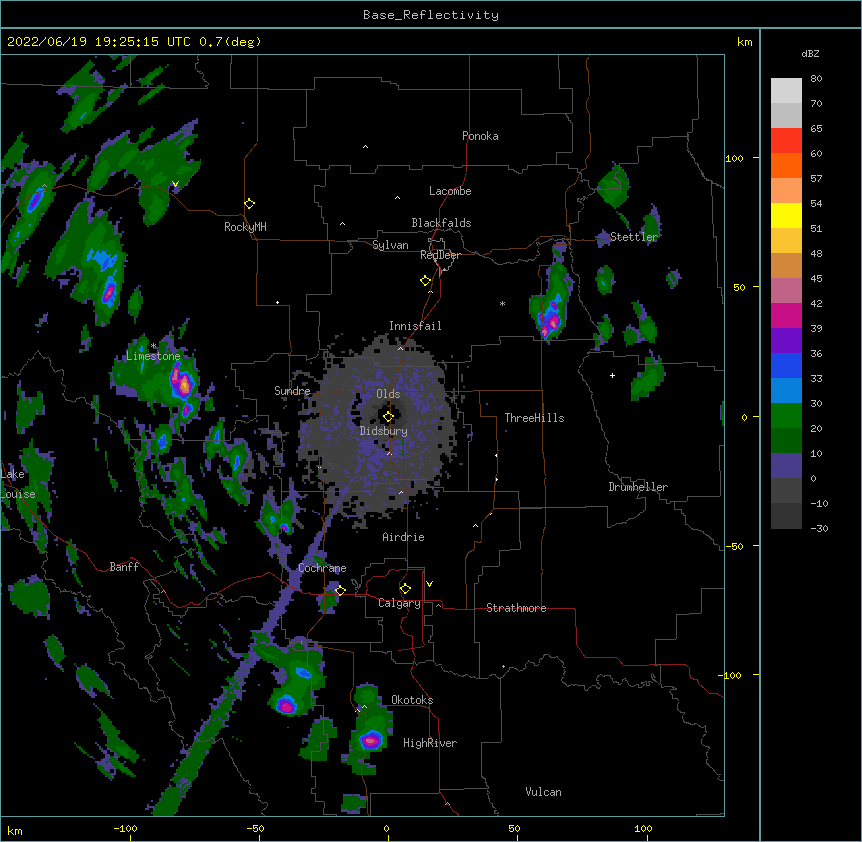Viewport: 862px width, 842px height.
Task: Click the Limestone label
Action: point(153,356)
